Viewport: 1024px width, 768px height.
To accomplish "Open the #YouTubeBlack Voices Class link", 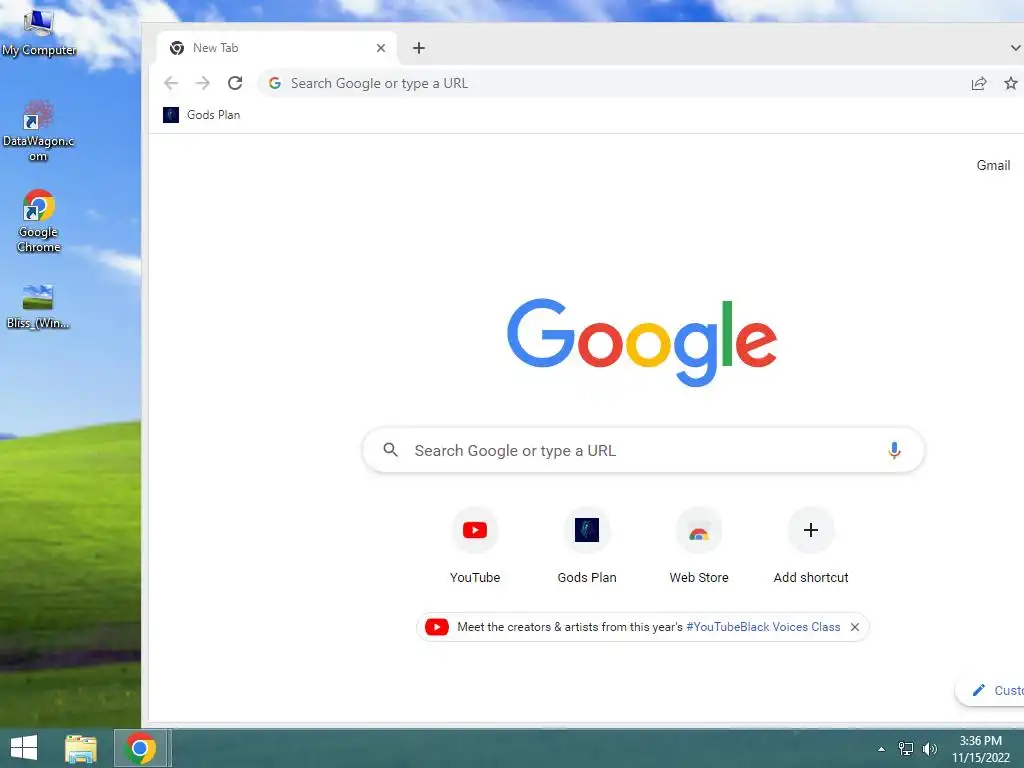I will (763, 627).
